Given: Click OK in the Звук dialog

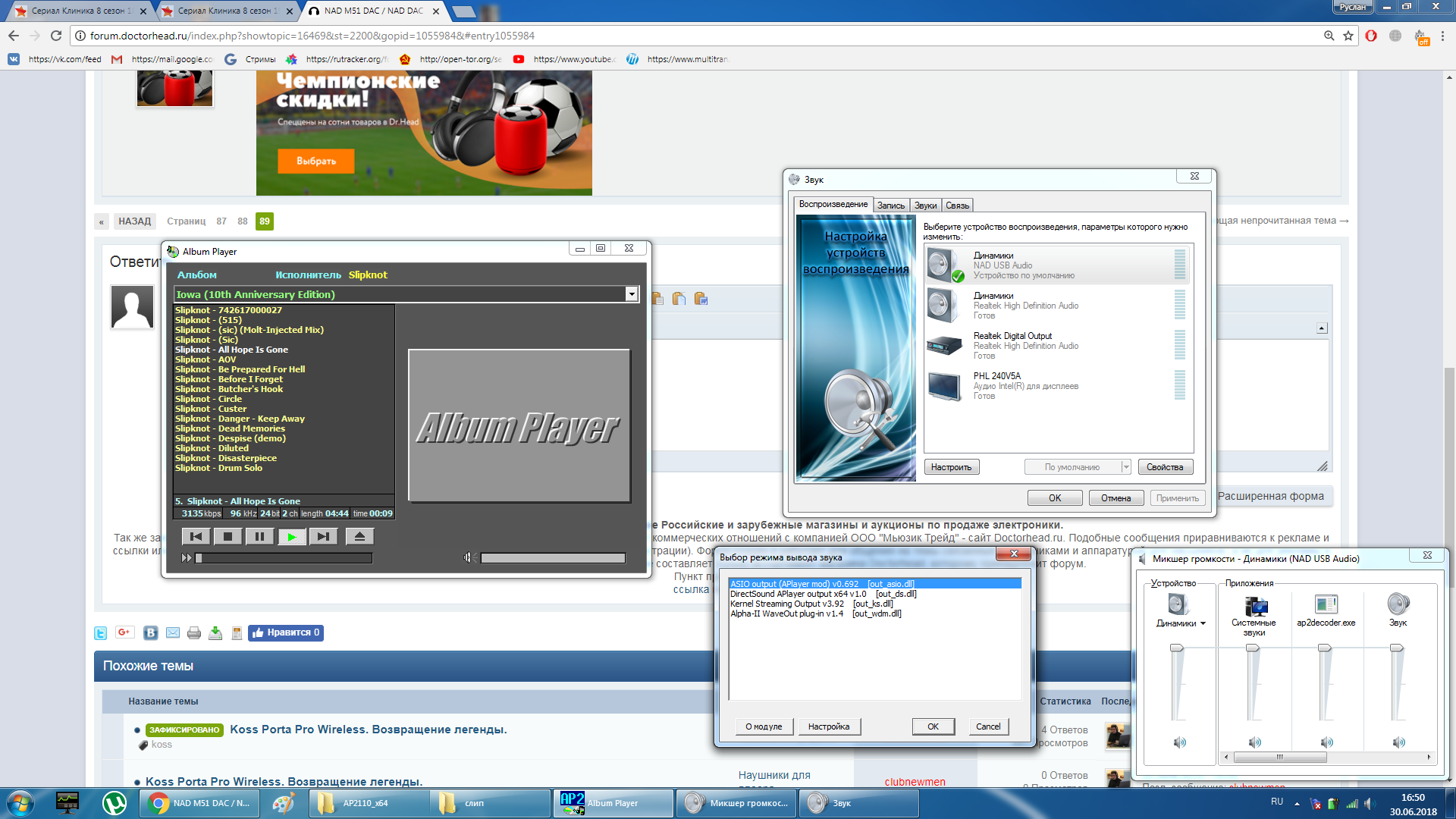Looking at the screenshot, I should point(1055,498).
